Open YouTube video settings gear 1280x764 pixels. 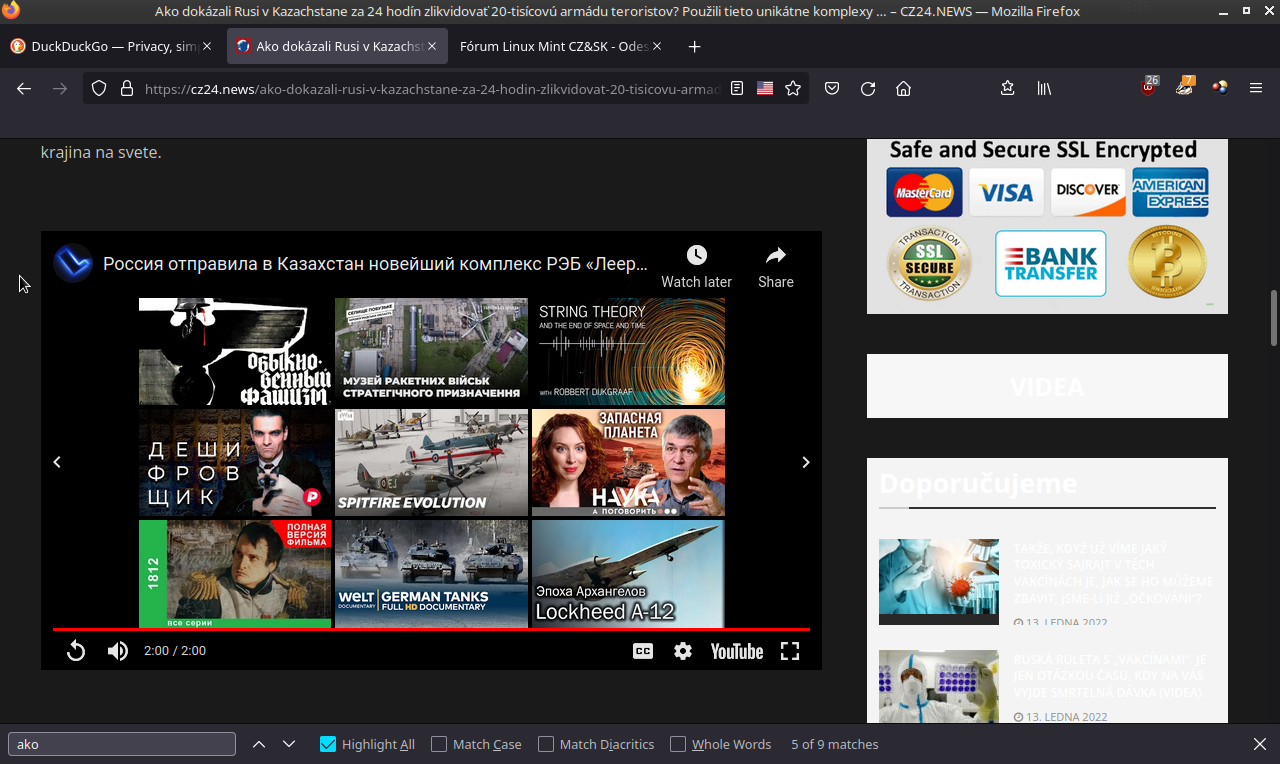(683, 651)
